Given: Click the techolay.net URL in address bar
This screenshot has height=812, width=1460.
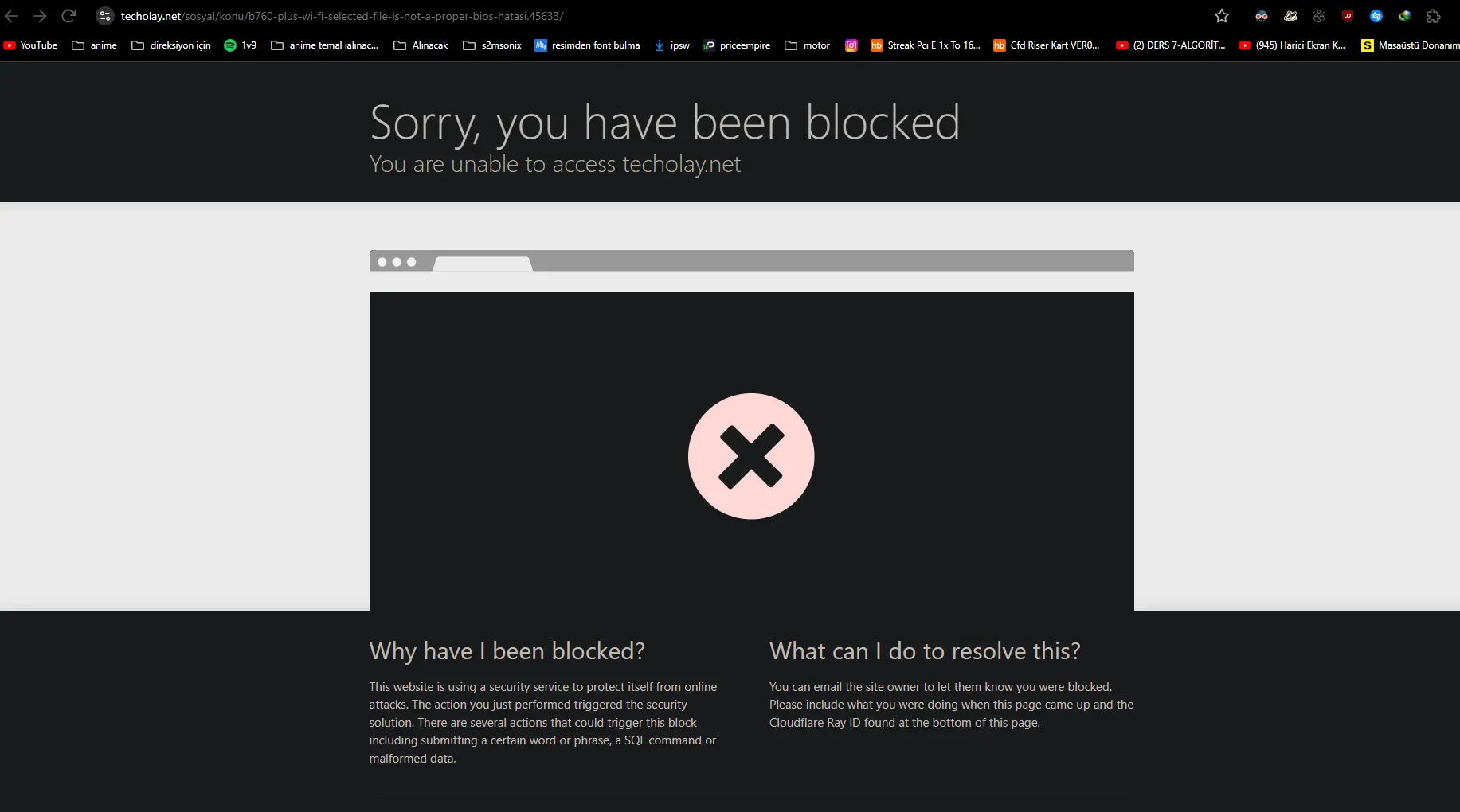Looking at the screenshot, I should pos(342,16).
